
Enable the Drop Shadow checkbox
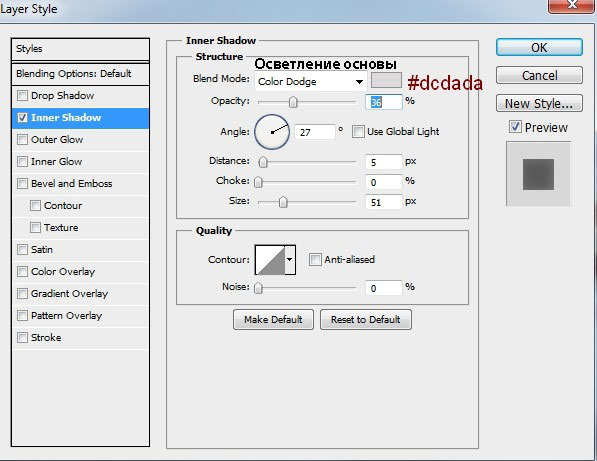[22, 96]
